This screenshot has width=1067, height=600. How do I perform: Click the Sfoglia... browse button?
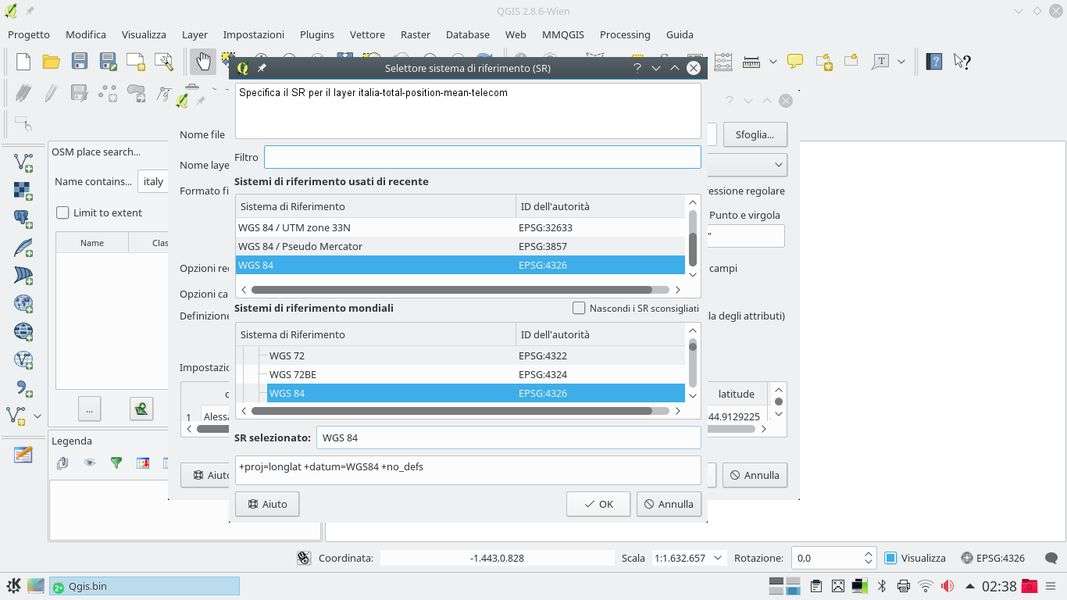point(755,135)
